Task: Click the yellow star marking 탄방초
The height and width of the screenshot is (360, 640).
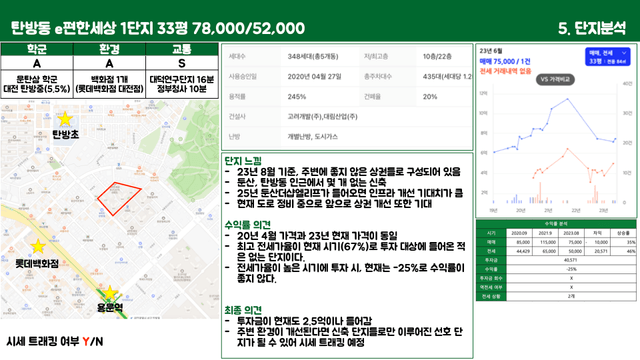Action: 64,119
